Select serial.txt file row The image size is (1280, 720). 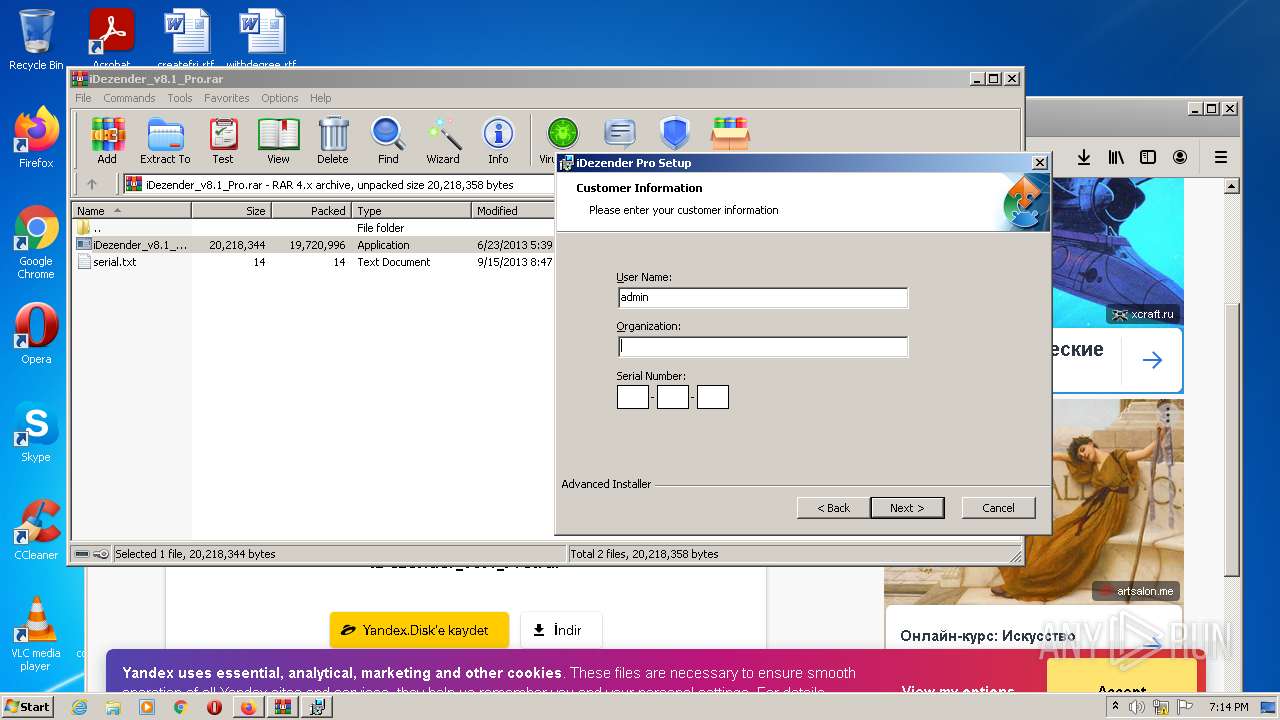pyautogui.click(x=313, y=262)
